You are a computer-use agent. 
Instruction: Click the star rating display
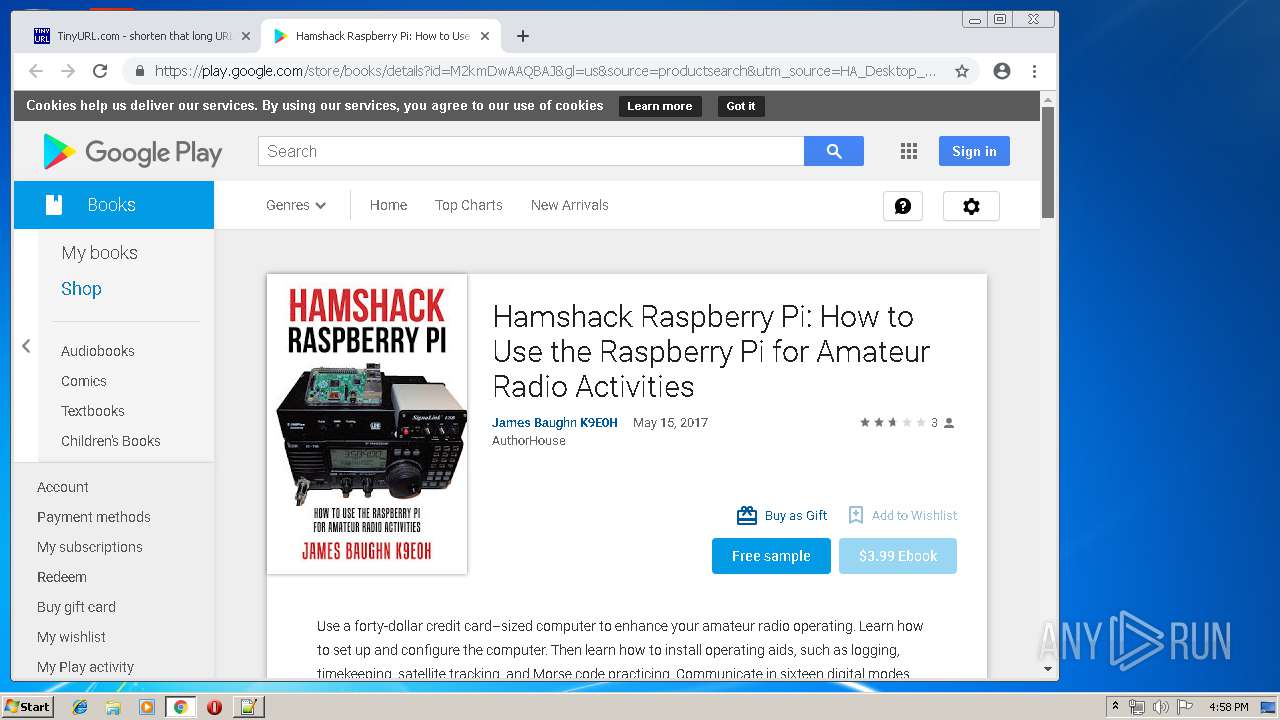click(x=893, y=423)
